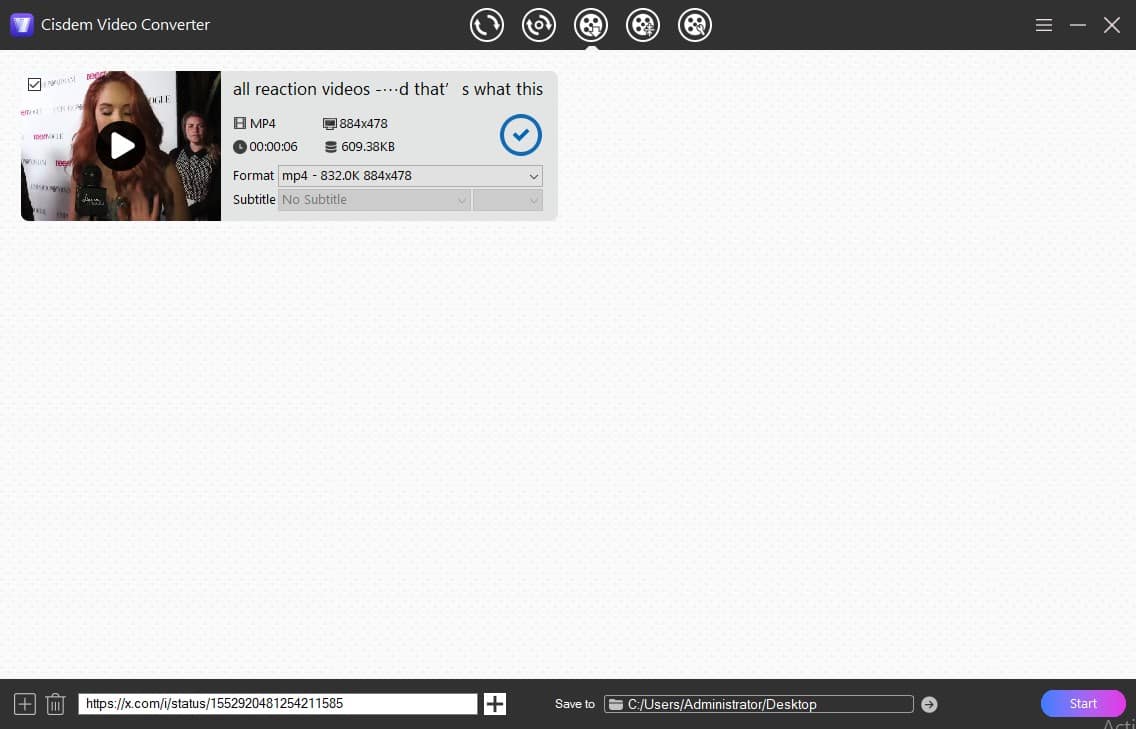Expand the Format dropdown mp4 832.0K
1136x729 pixels.
410,176
